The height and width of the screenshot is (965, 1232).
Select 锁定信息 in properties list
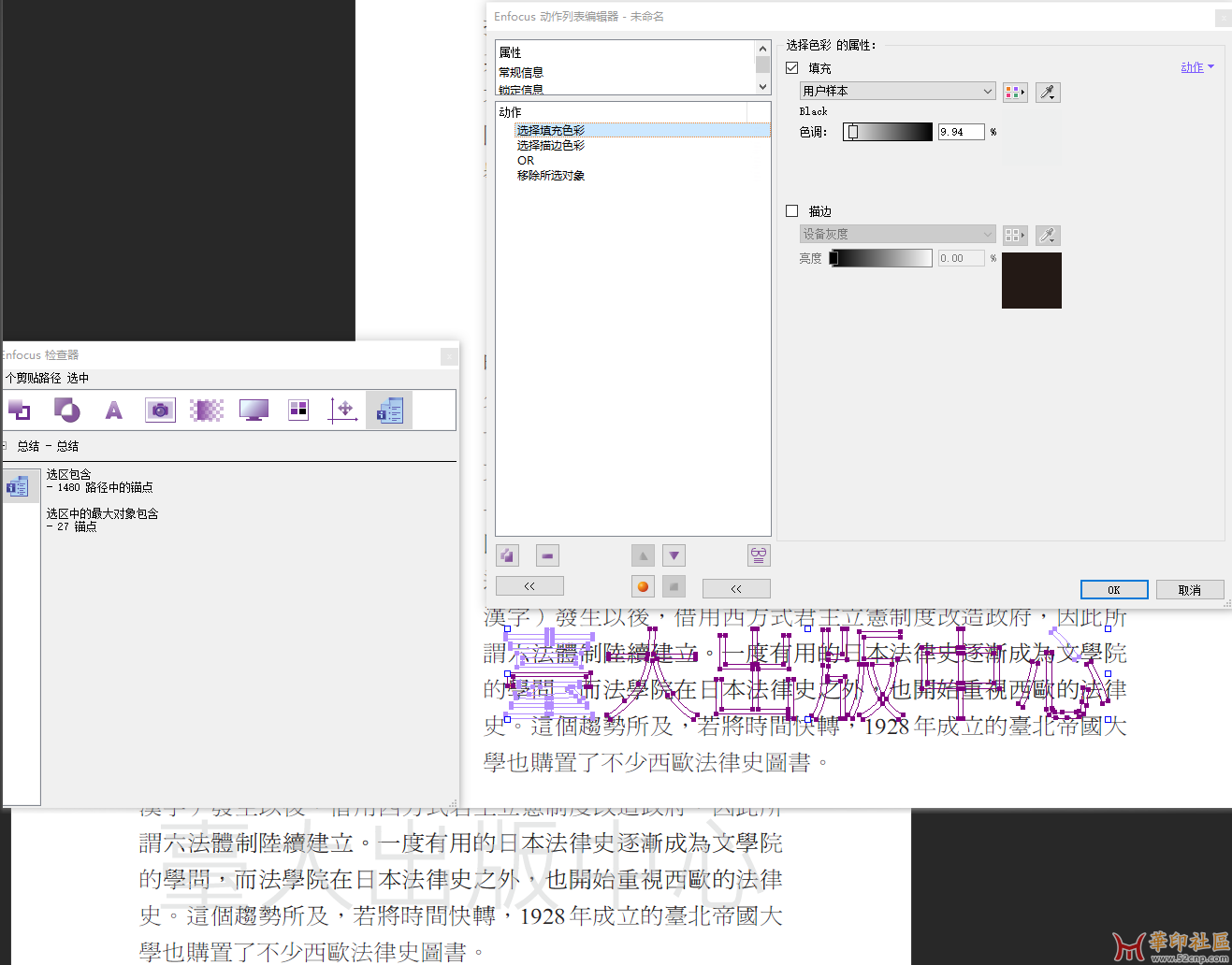tap(521, 90)
